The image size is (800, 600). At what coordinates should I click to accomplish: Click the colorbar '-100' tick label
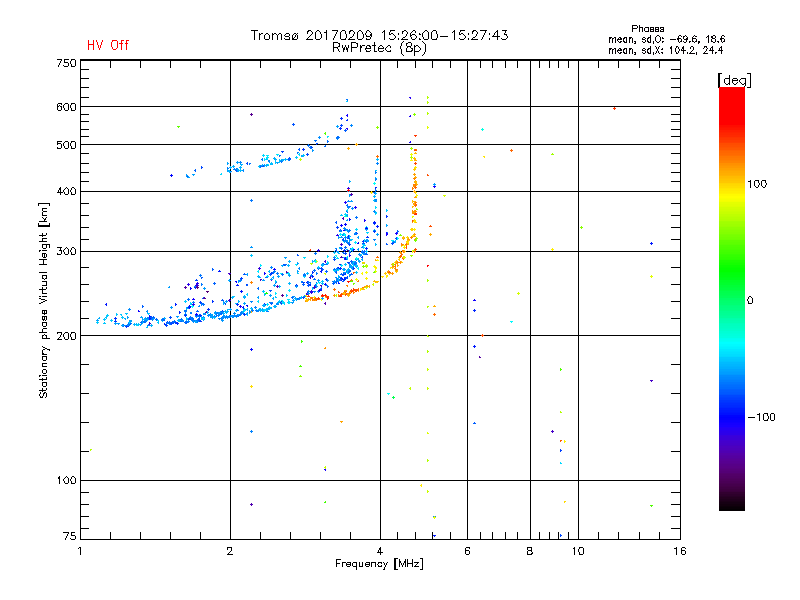click(x=761, y=417)
